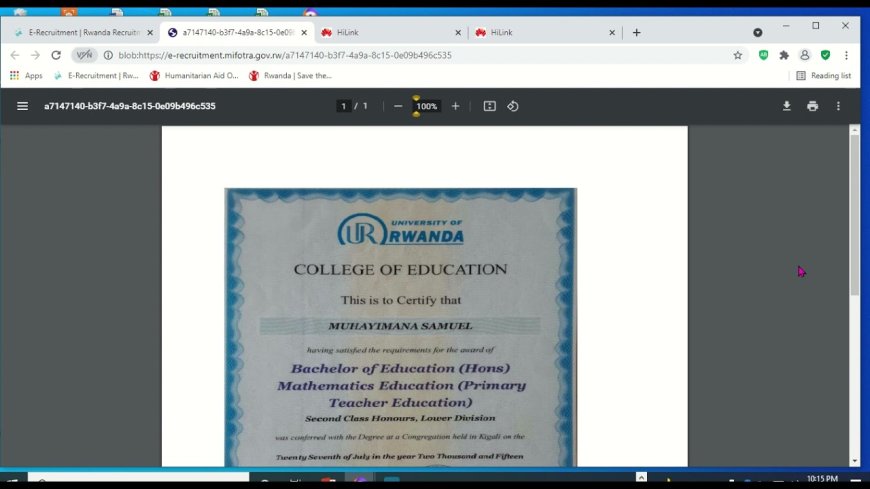Viewport: 870px width, 489px height.
Task: Click the 100% zoom level field
Action: coord(427,106)
